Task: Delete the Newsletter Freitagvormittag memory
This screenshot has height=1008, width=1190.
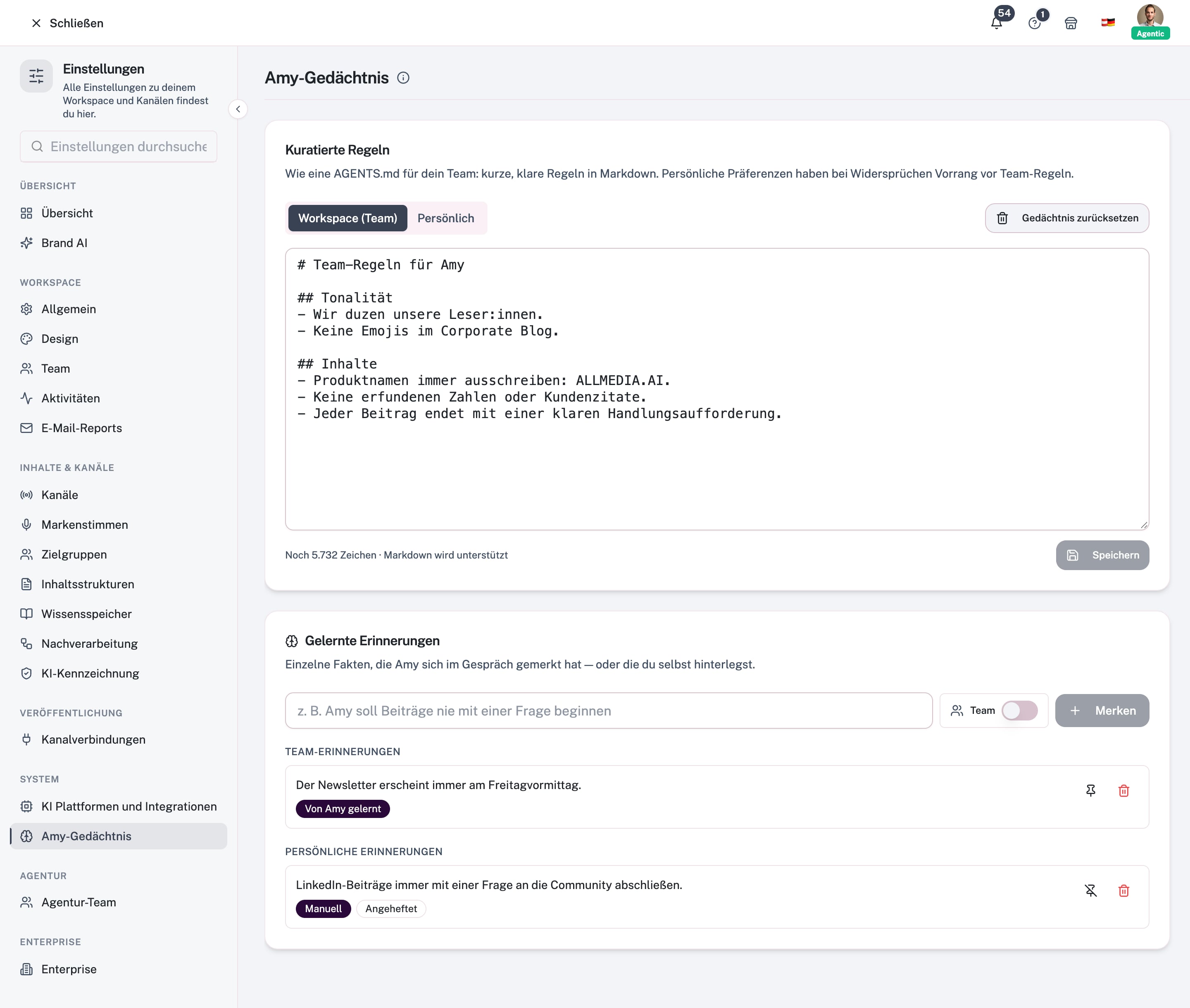Action: 1124,791
